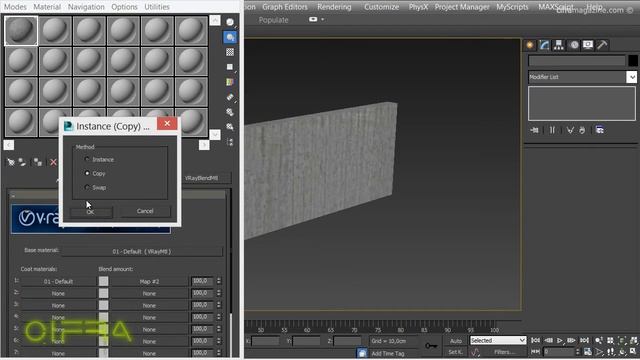Click coat material 1 button 01 - Default
This screenshot has height=360, width=640.
(58, 281)
